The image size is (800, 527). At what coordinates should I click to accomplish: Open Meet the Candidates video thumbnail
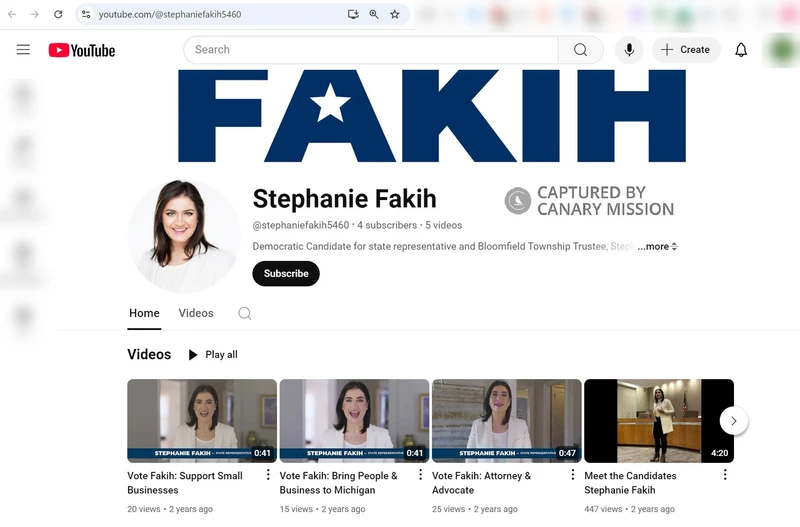coord(659,421)
